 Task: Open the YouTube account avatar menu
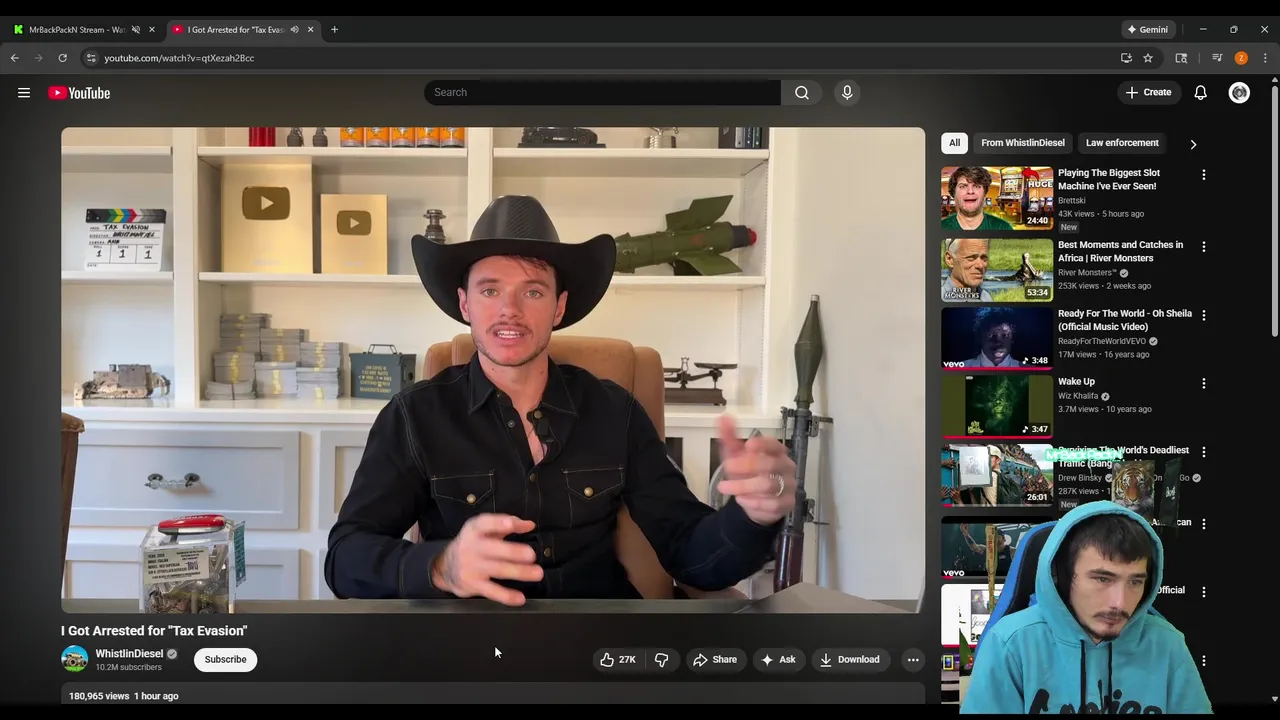(x=1239, y=93)
